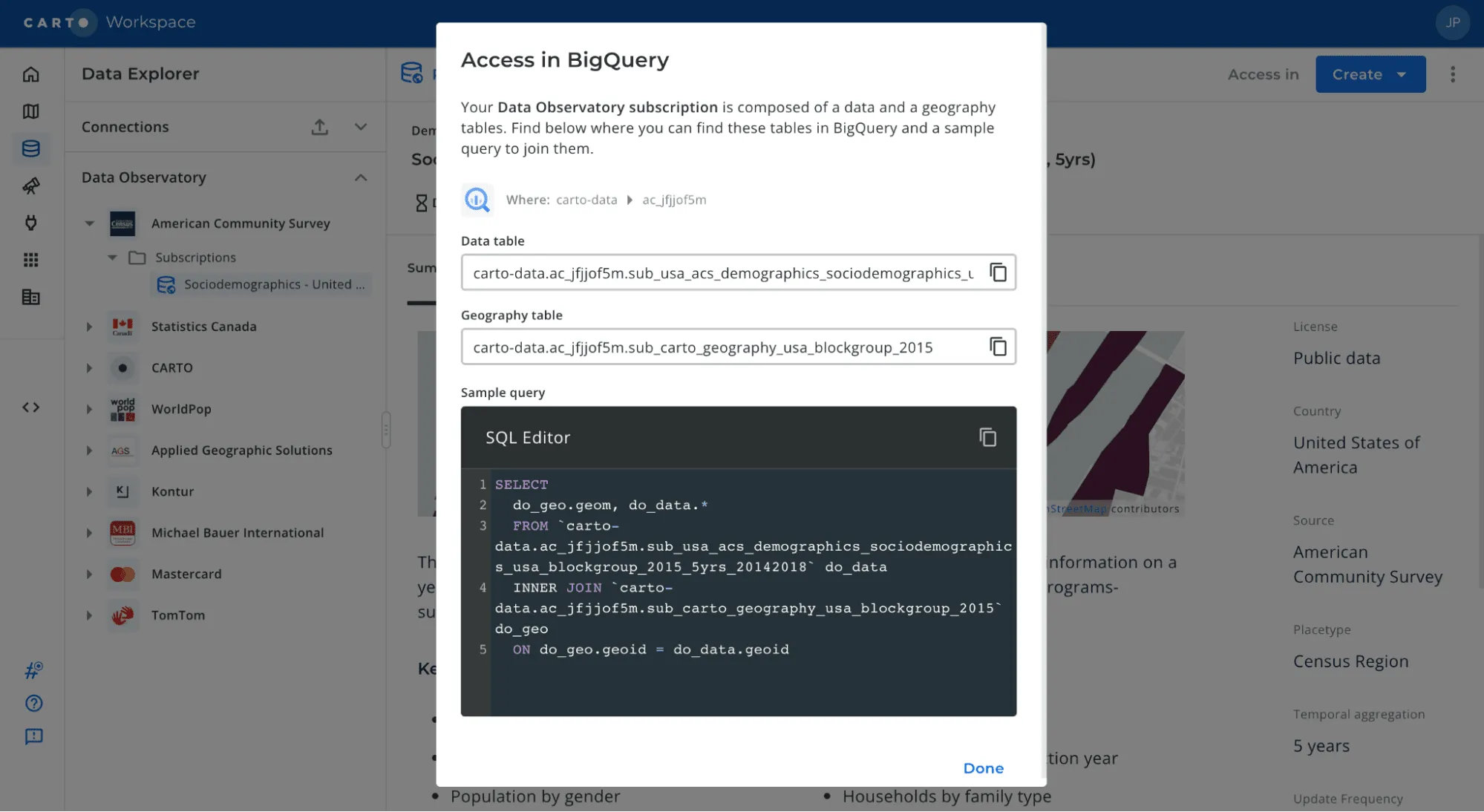
Task: Open the Create dropdown menu
Action: pyautogui.click(x=1370, y=74)
